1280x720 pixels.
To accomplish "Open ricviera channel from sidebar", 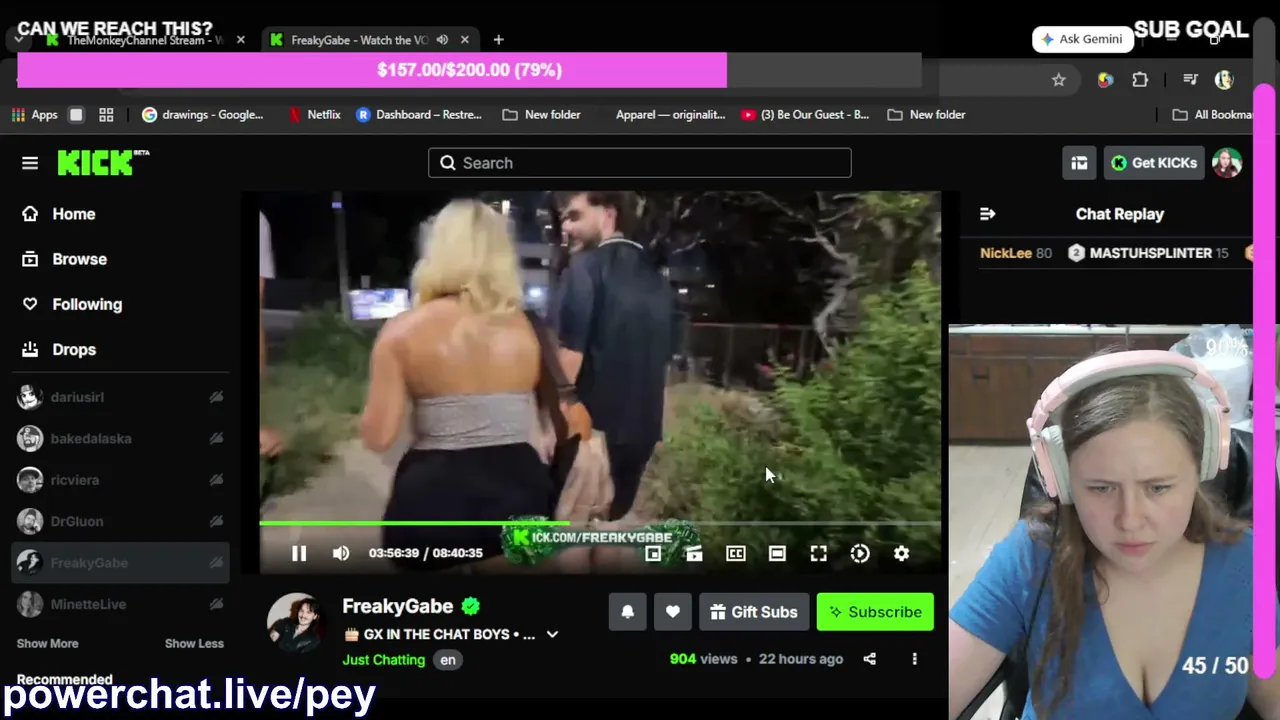I will click(x=120, y=480).
